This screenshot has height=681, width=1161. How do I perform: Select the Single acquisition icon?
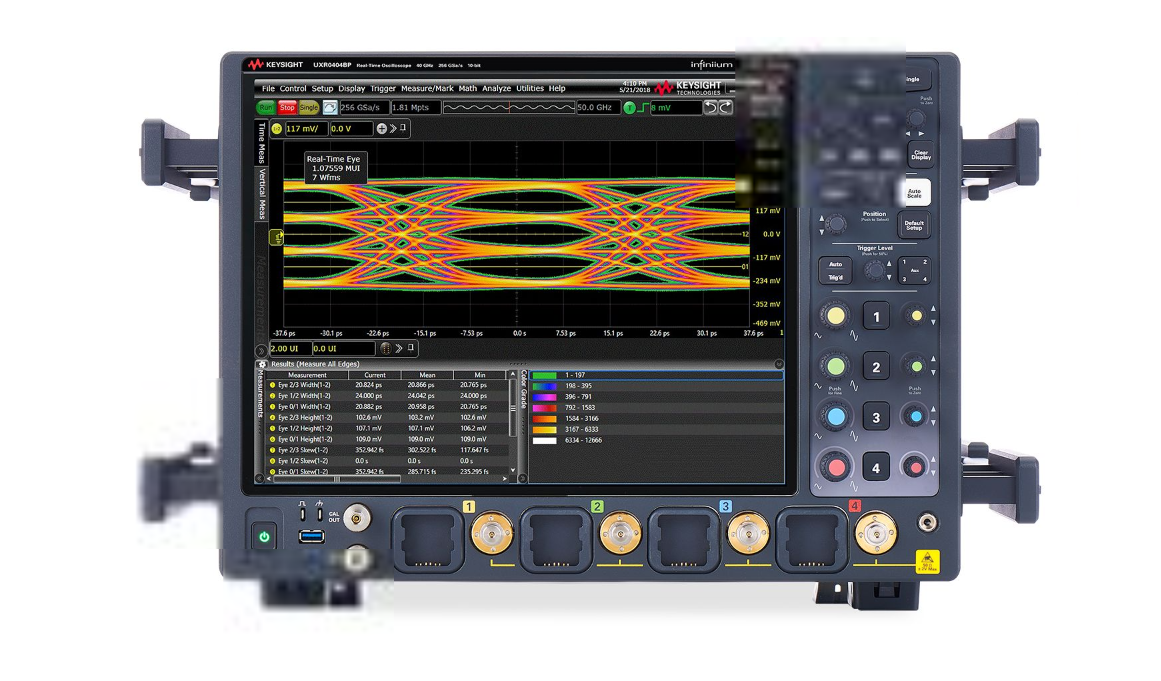click(x=311, y=107)
